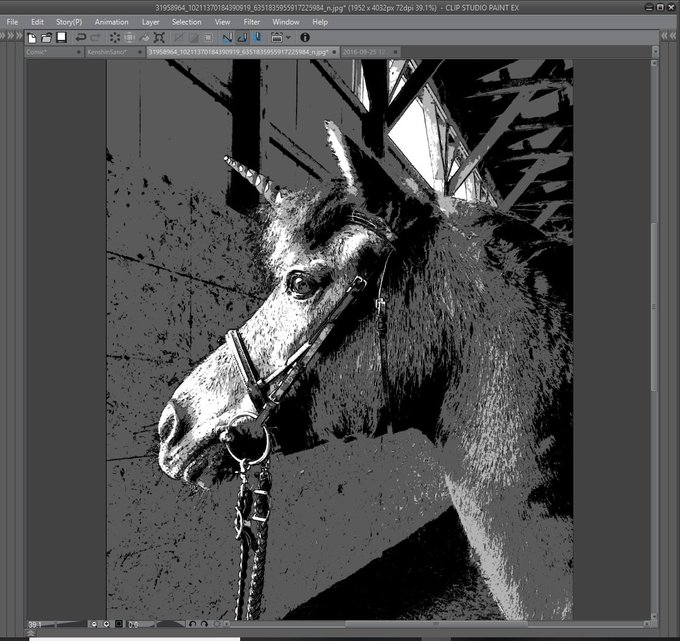Create a new document with New icon

[x=32, y=38]
